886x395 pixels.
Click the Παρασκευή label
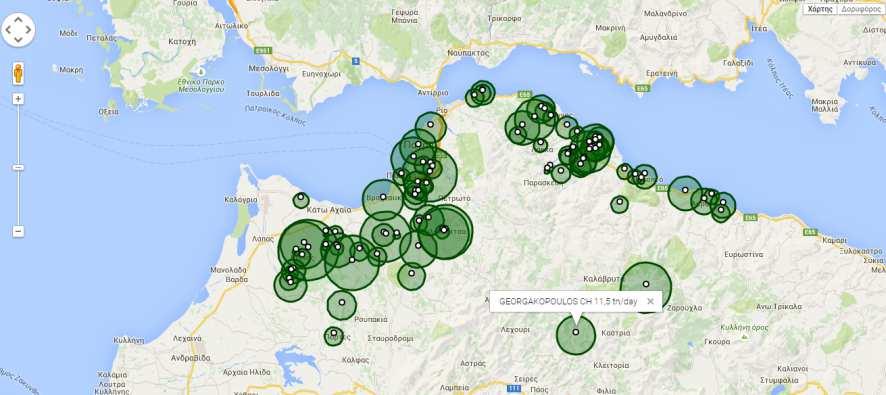point(542,183)
